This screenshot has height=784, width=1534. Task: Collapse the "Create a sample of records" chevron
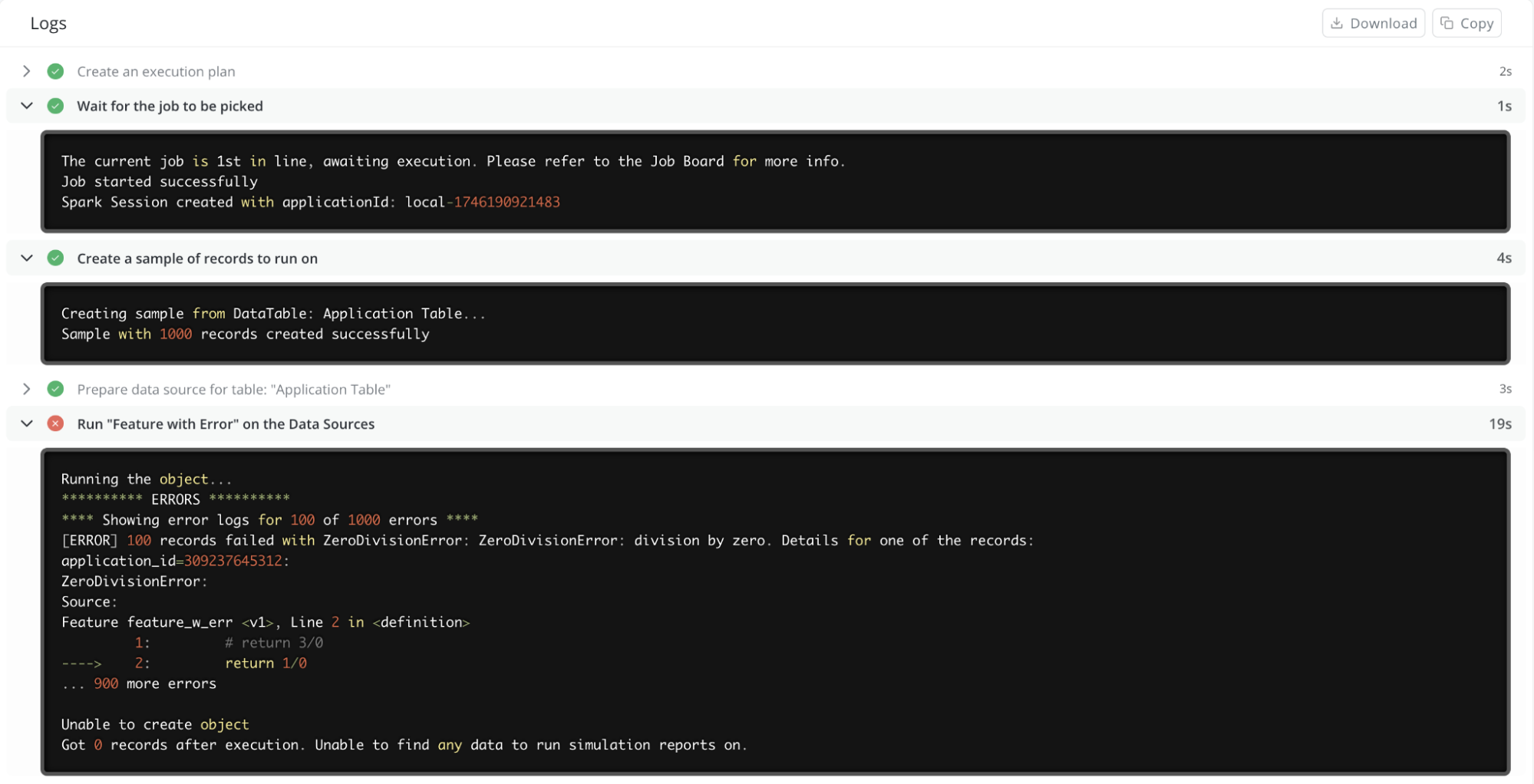point(27,259)
